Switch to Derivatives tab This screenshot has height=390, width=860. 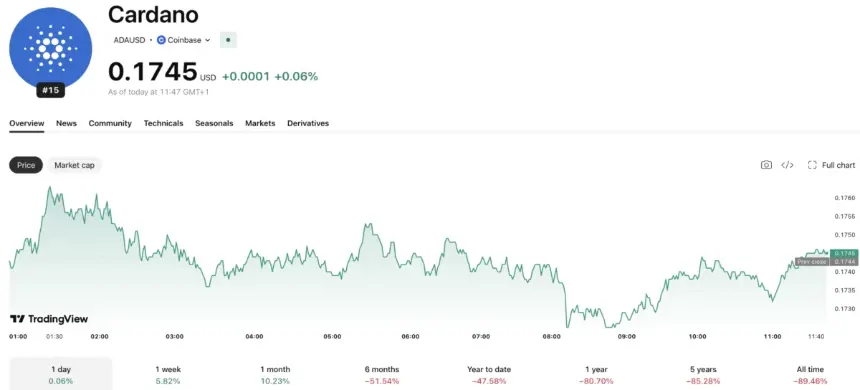pos(308,123)
